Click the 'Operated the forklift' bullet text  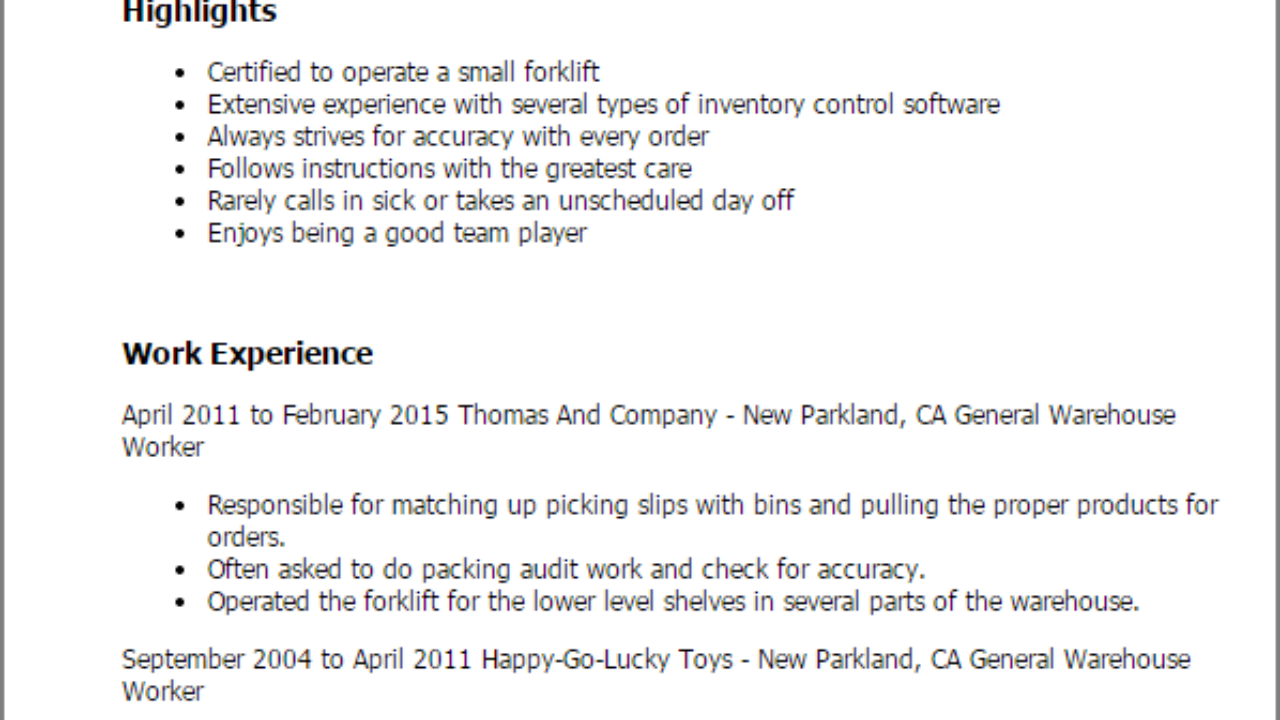point(673,602)
